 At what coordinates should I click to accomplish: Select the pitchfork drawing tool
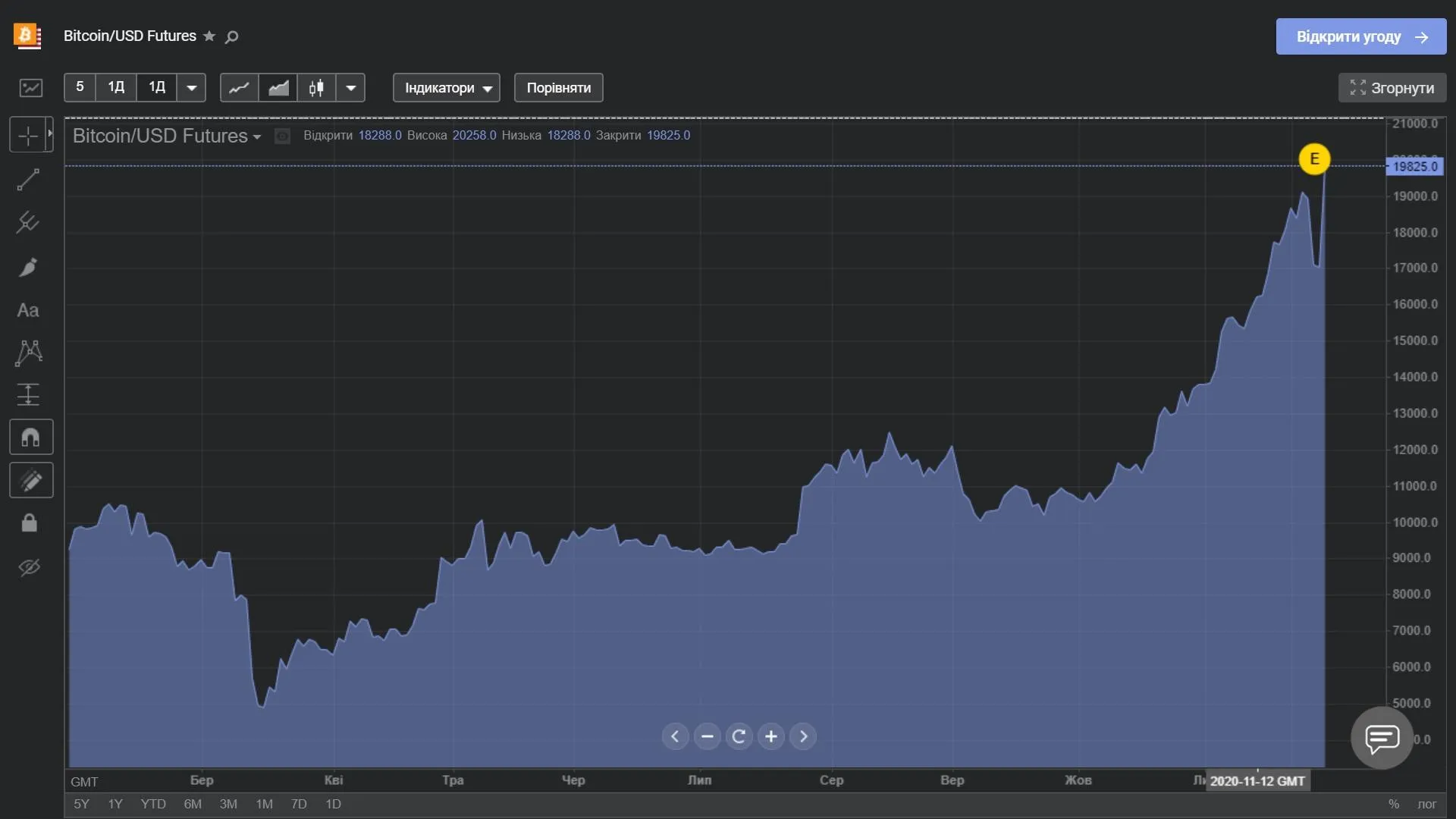point(28,222)
